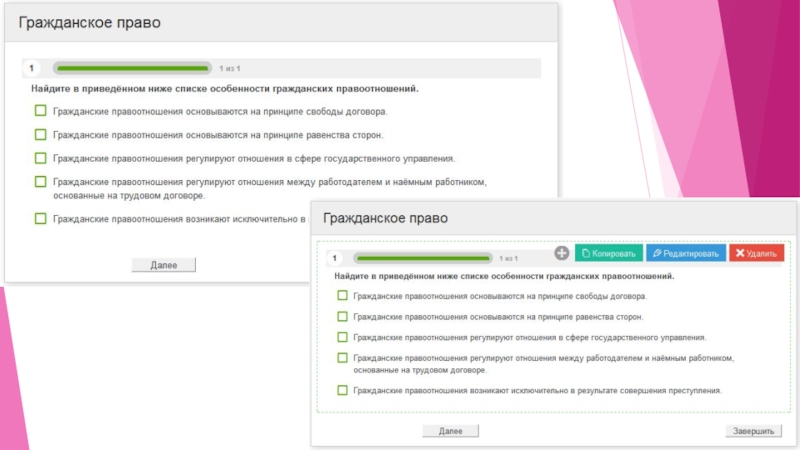
Task: Click Завершить in the front window
Action: click(x=753, y=431)
